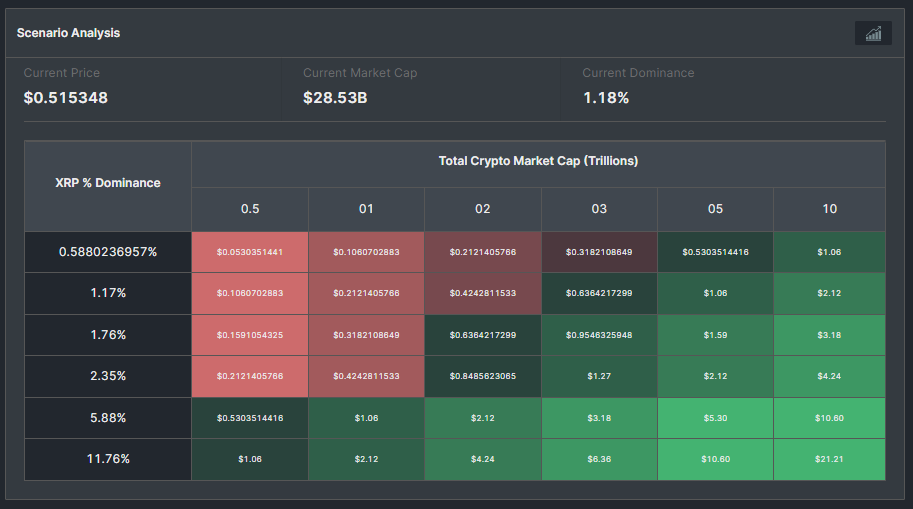Click the $1.59 price cell
913x509 pixels.
[715, 335]
